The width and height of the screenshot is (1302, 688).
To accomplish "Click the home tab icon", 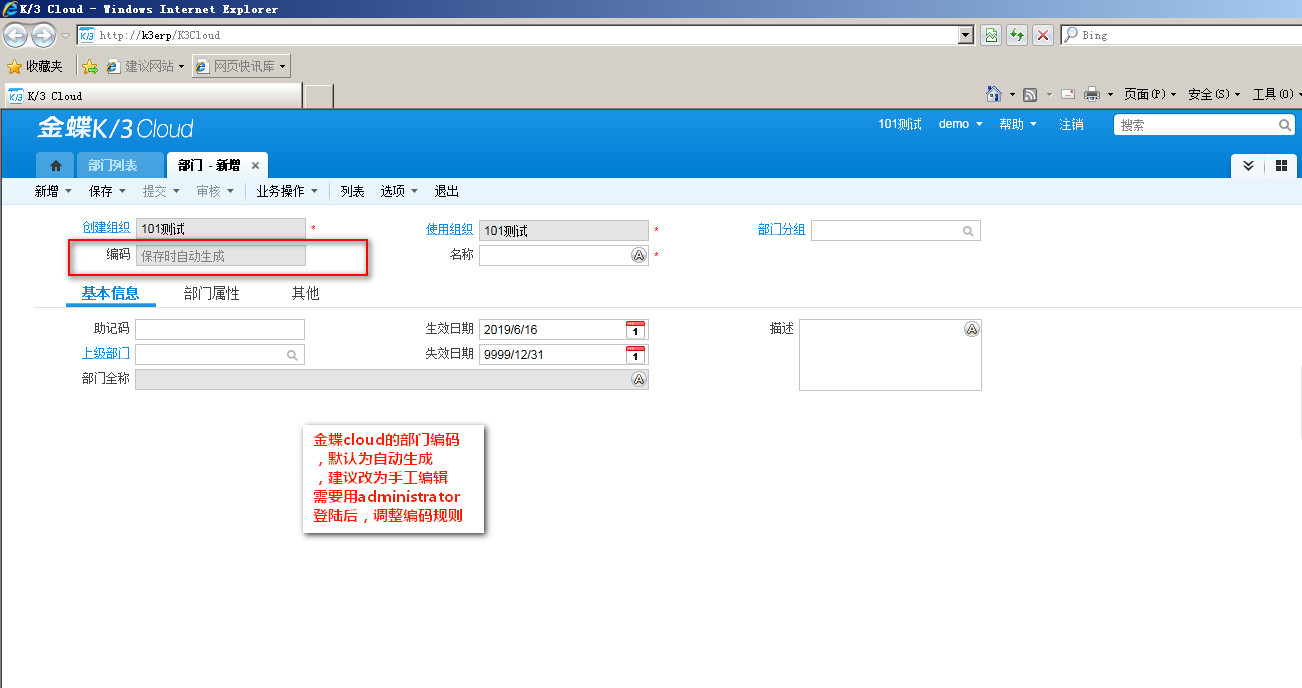I will click(56, 166).
